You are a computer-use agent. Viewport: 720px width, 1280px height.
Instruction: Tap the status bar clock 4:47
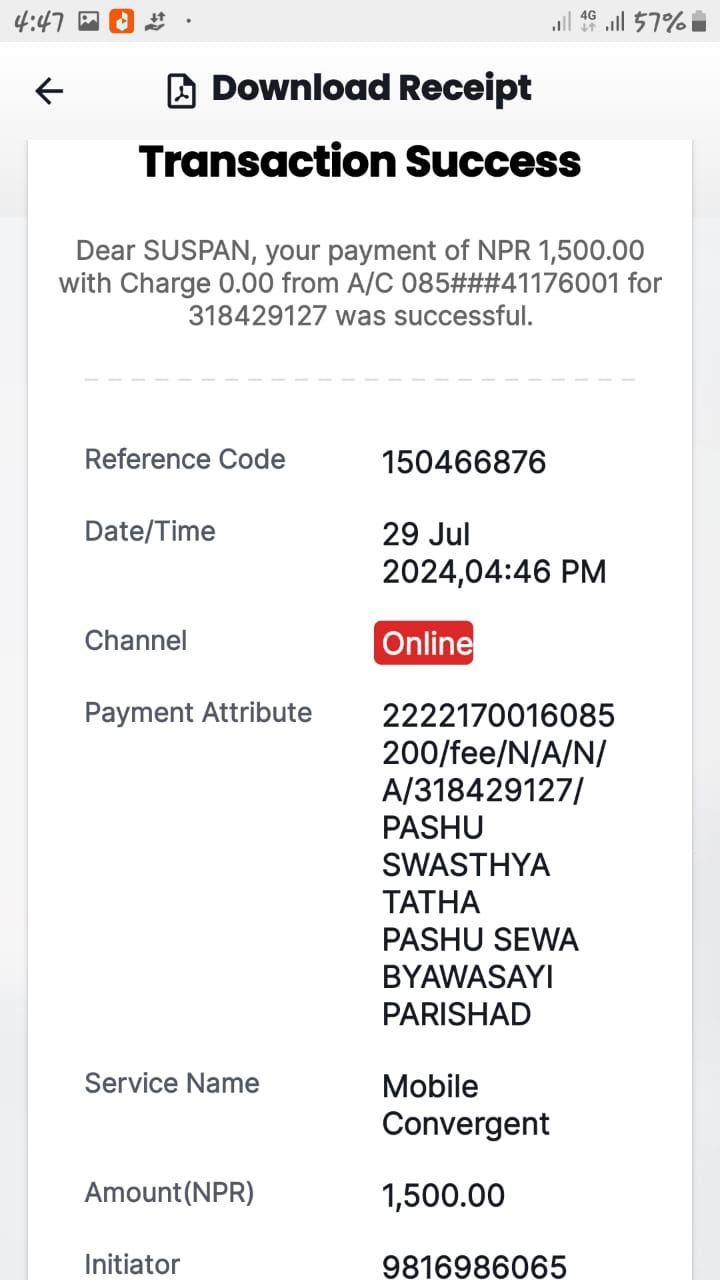click(41, 21)
